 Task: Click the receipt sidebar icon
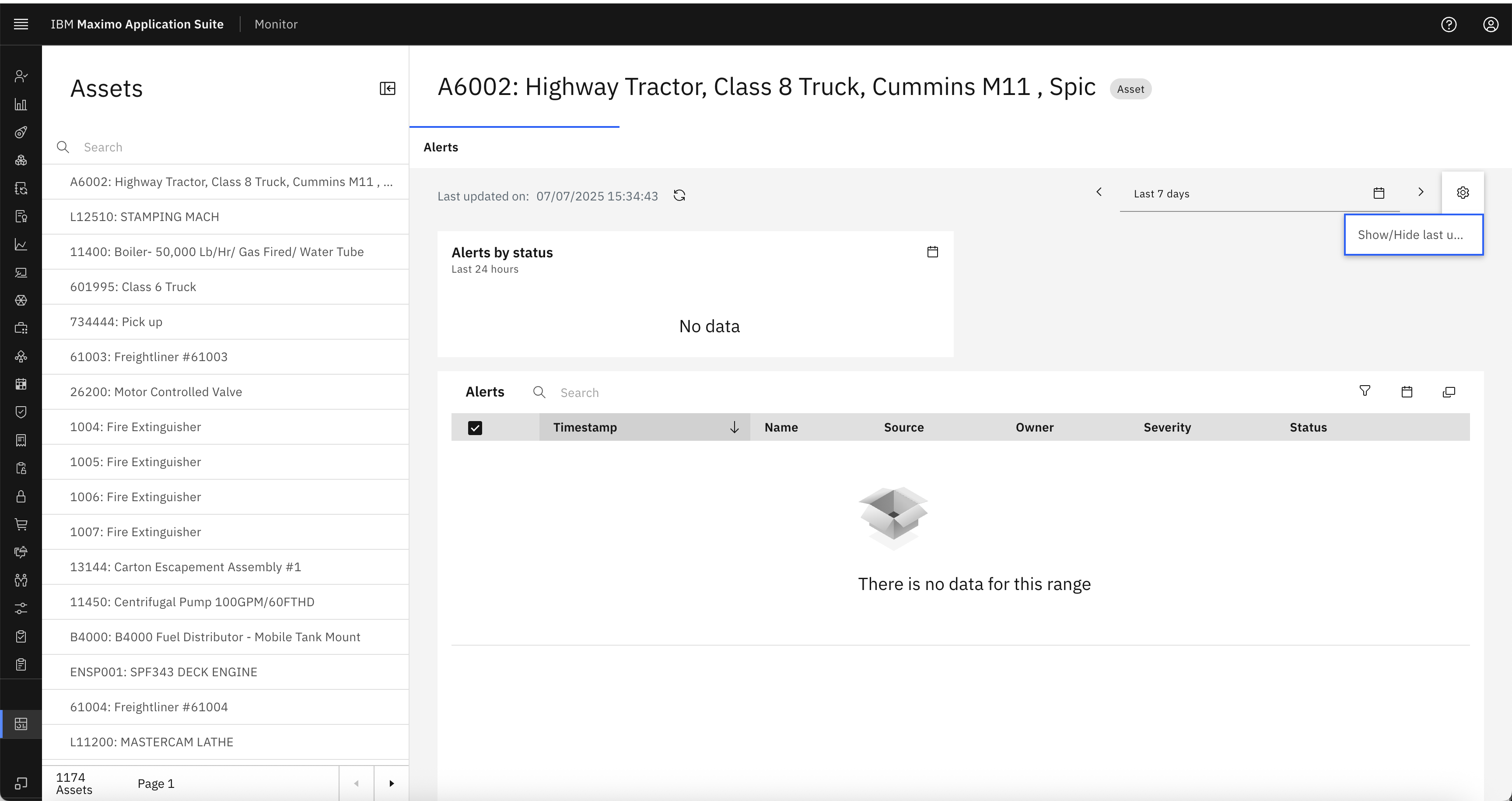tap(21, 440)
